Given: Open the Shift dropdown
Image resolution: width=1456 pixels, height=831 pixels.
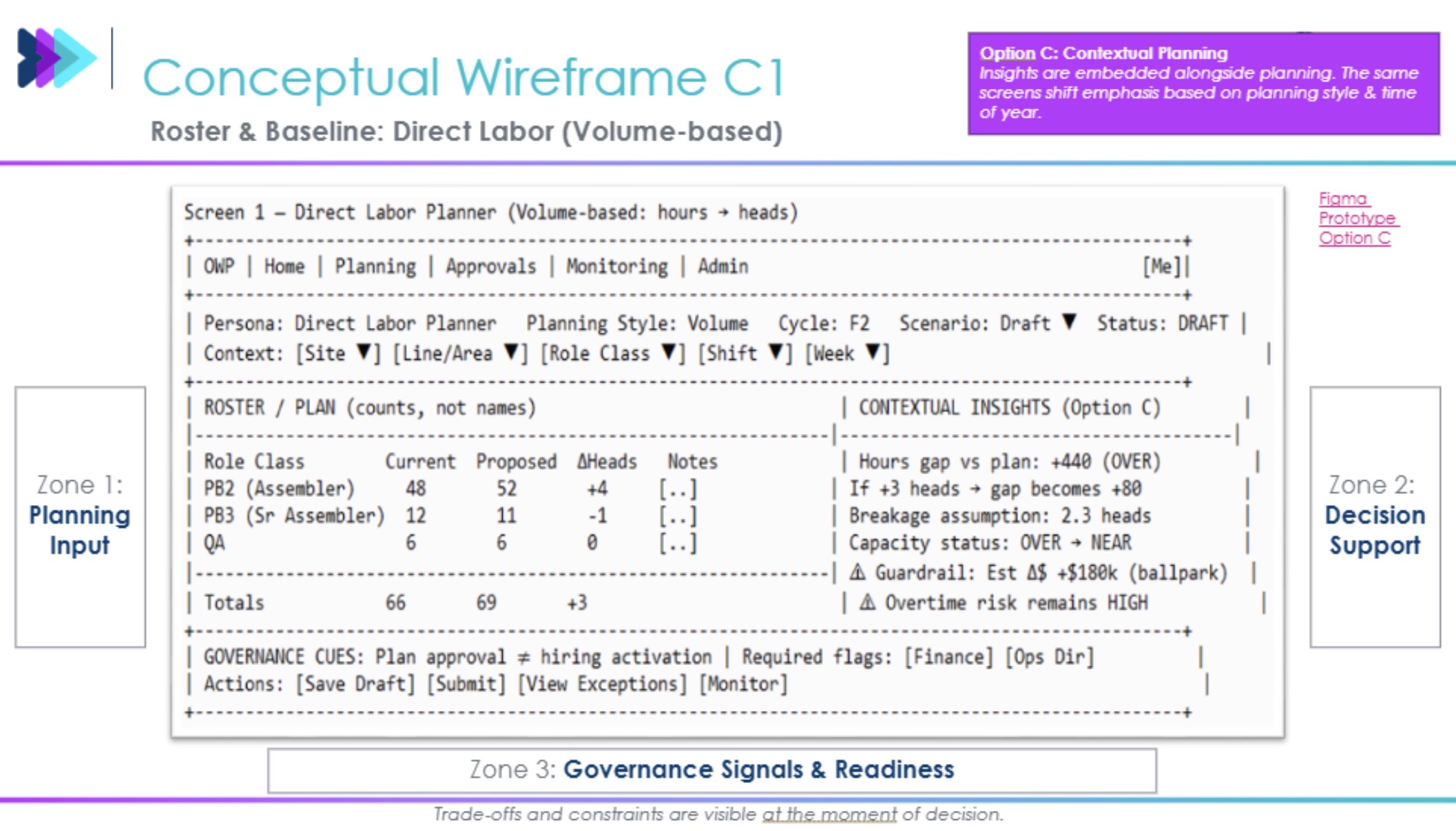Looking at the screenshot, I should 738,353.
